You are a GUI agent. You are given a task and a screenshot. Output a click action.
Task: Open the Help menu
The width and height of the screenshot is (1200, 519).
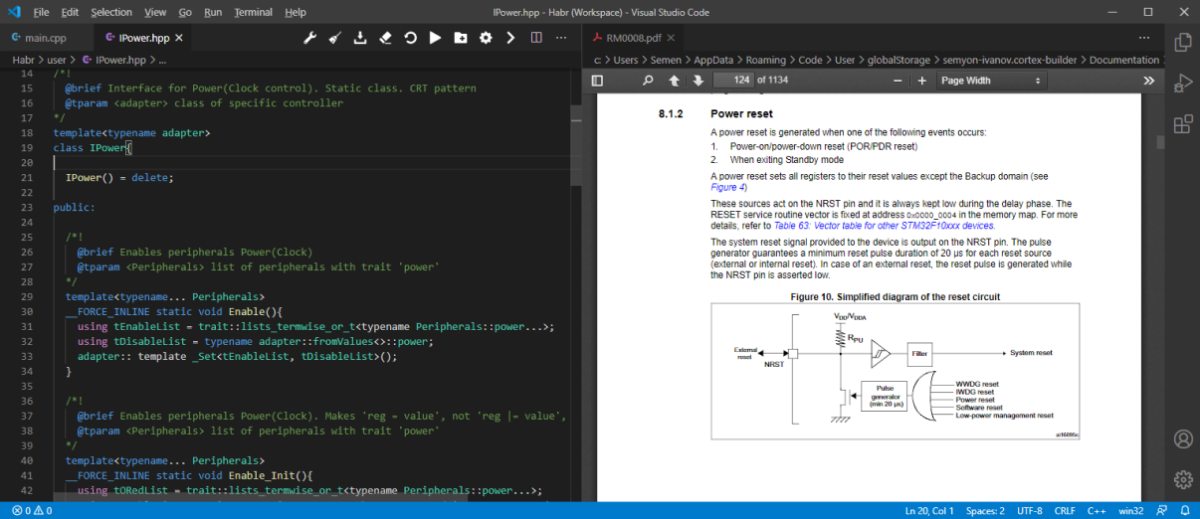pos(295,12)
